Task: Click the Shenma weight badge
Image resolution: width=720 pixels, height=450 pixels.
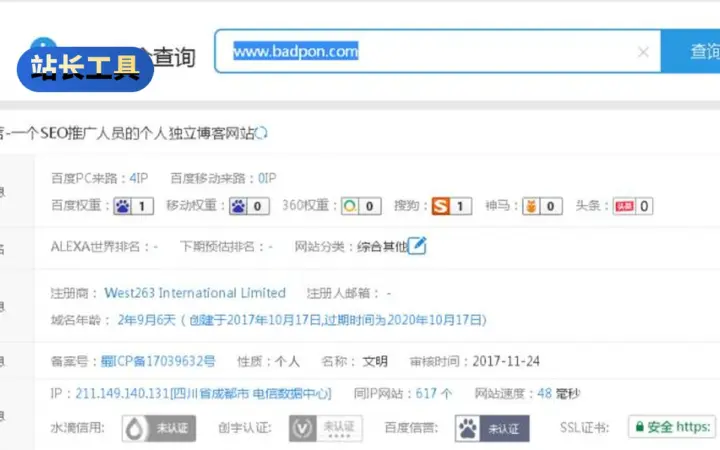Action: [x=542, y=206]
